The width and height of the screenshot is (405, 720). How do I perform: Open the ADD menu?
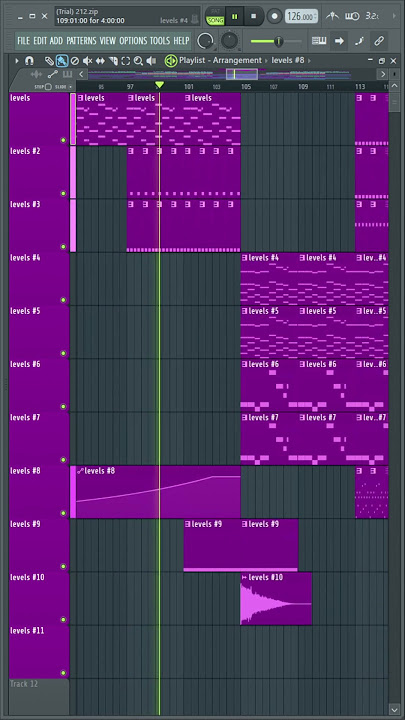[56, 41]
